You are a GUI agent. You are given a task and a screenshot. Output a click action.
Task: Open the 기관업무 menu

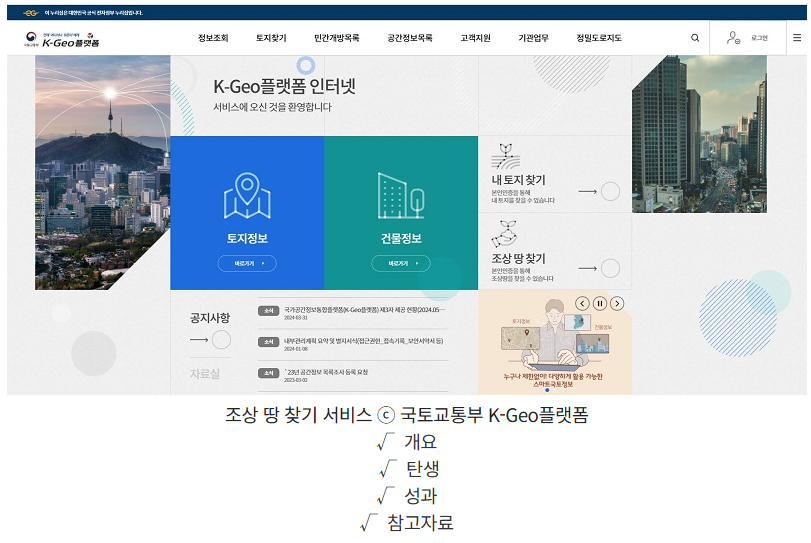pos(533,38)
